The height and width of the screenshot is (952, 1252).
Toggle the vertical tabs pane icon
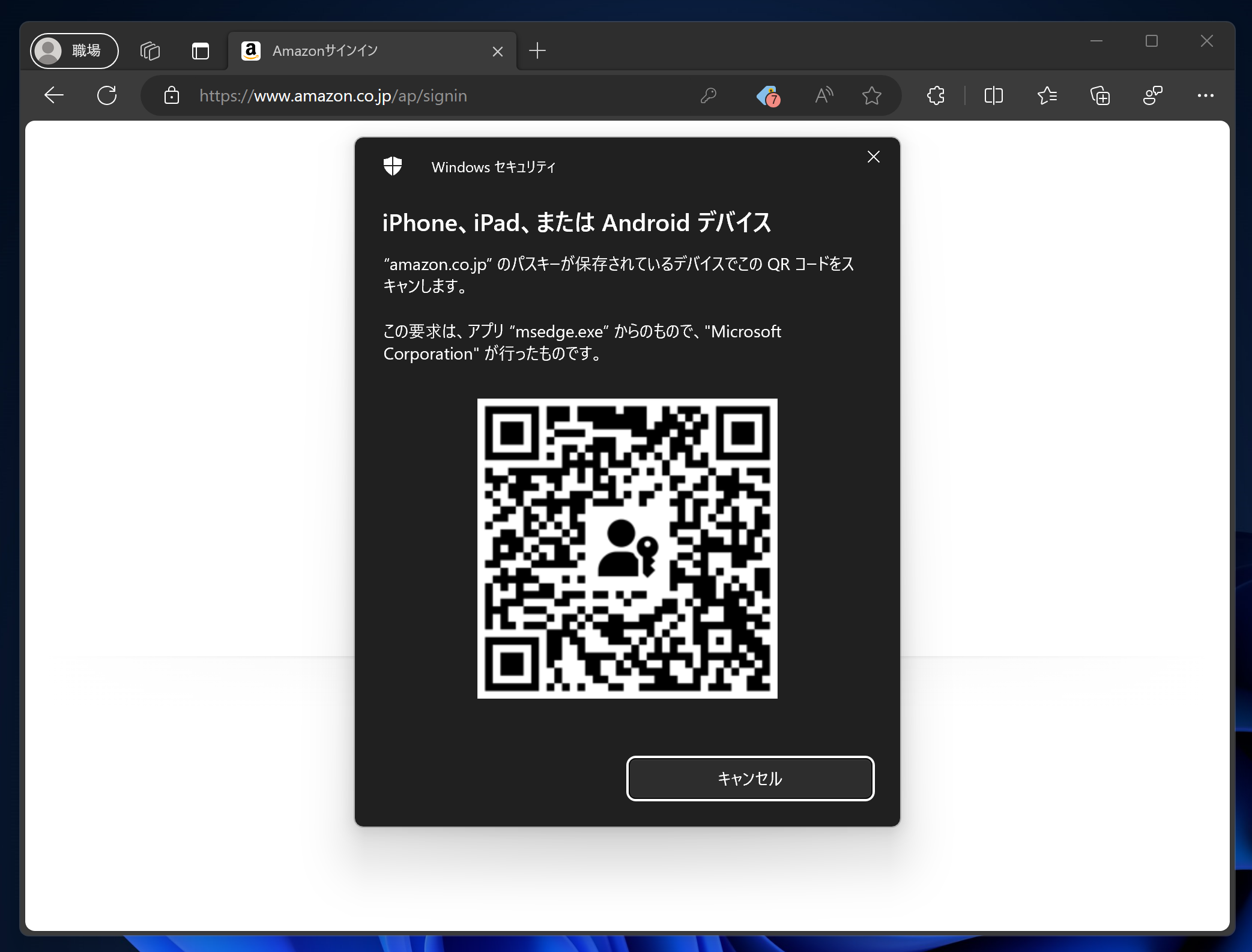click(x=201, y=51)
